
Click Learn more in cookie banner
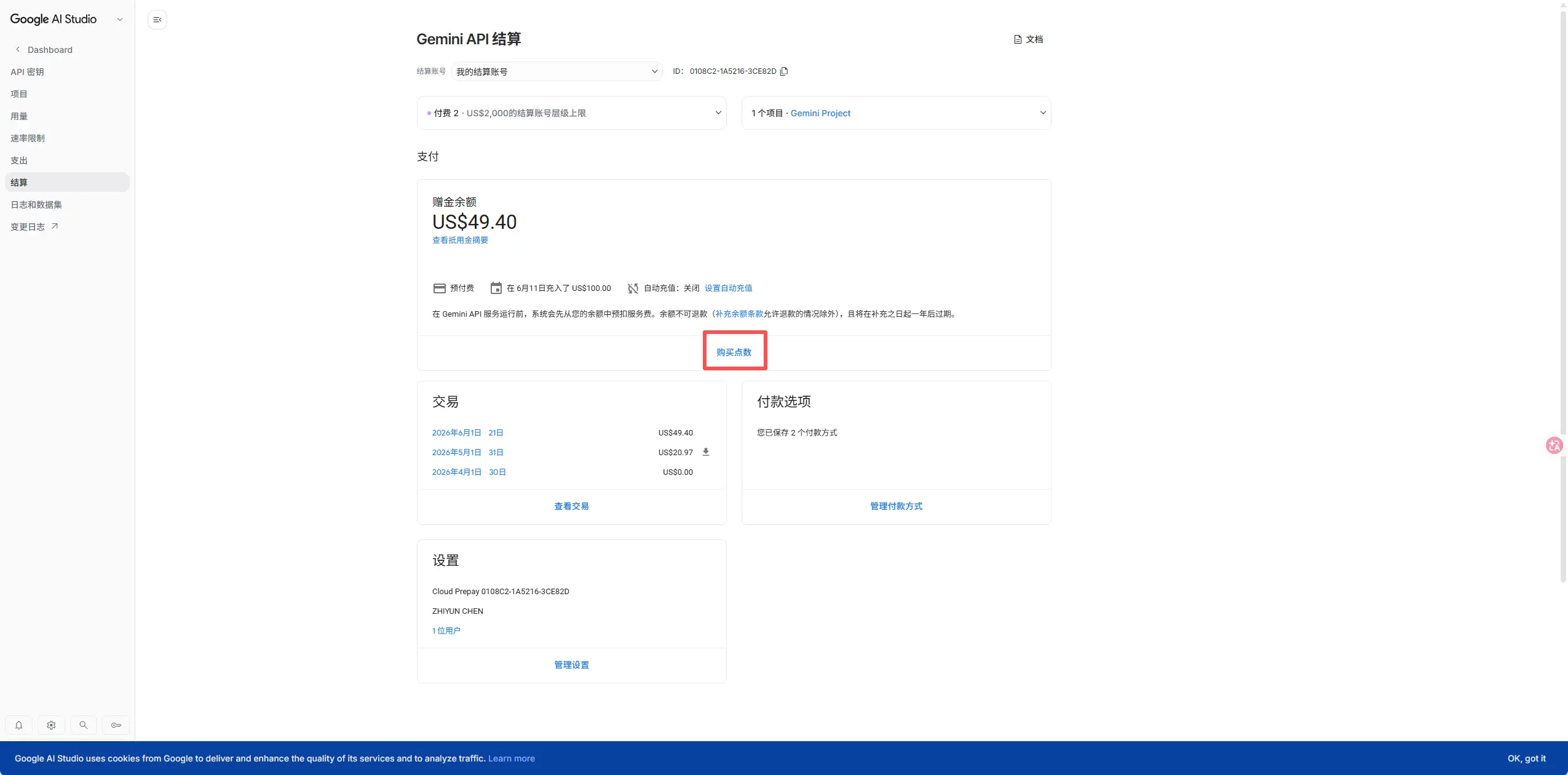click(x=512, y=758)
